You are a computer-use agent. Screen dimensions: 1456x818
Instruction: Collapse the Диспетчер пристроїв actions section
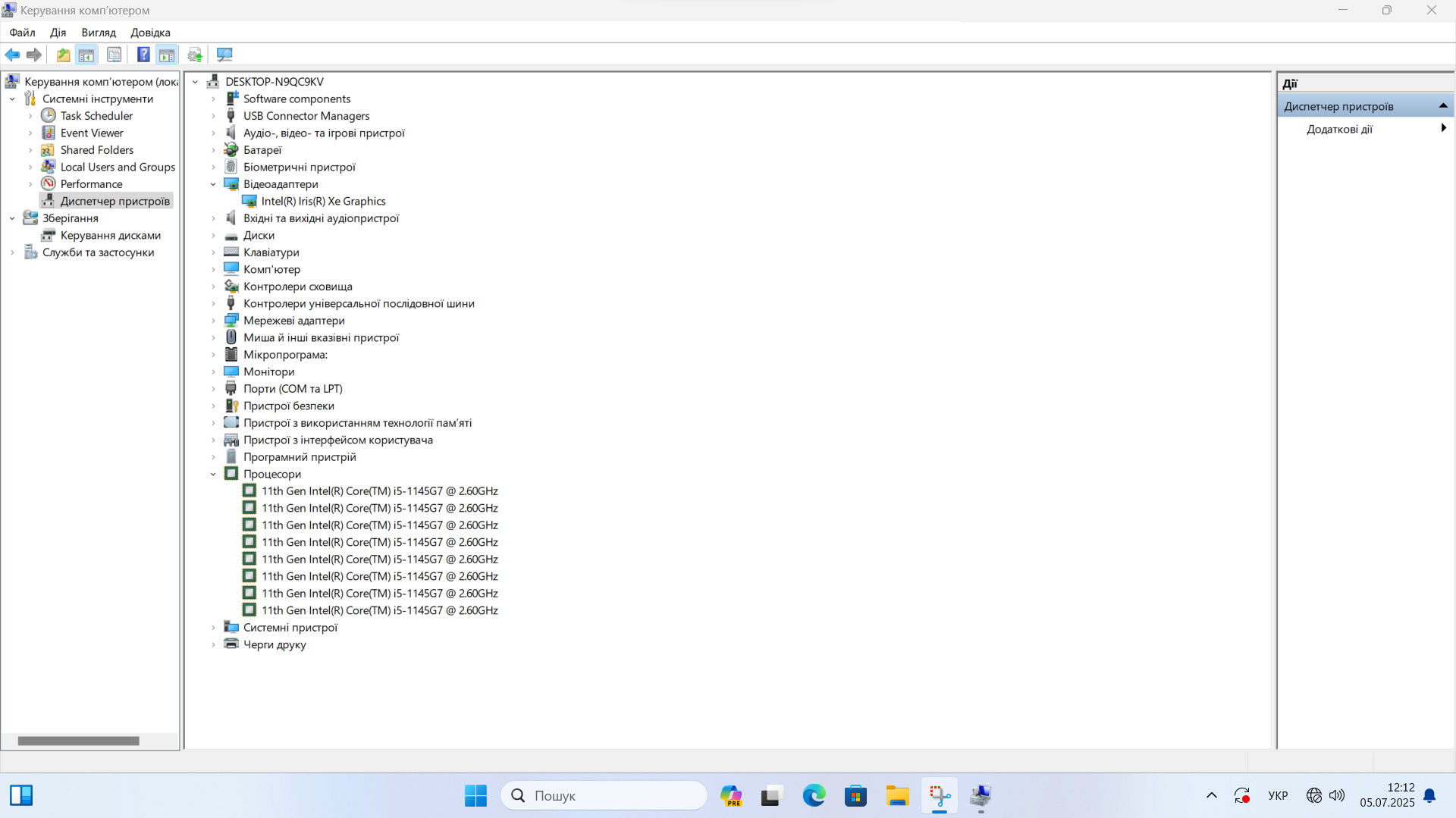click(1442, 106)
